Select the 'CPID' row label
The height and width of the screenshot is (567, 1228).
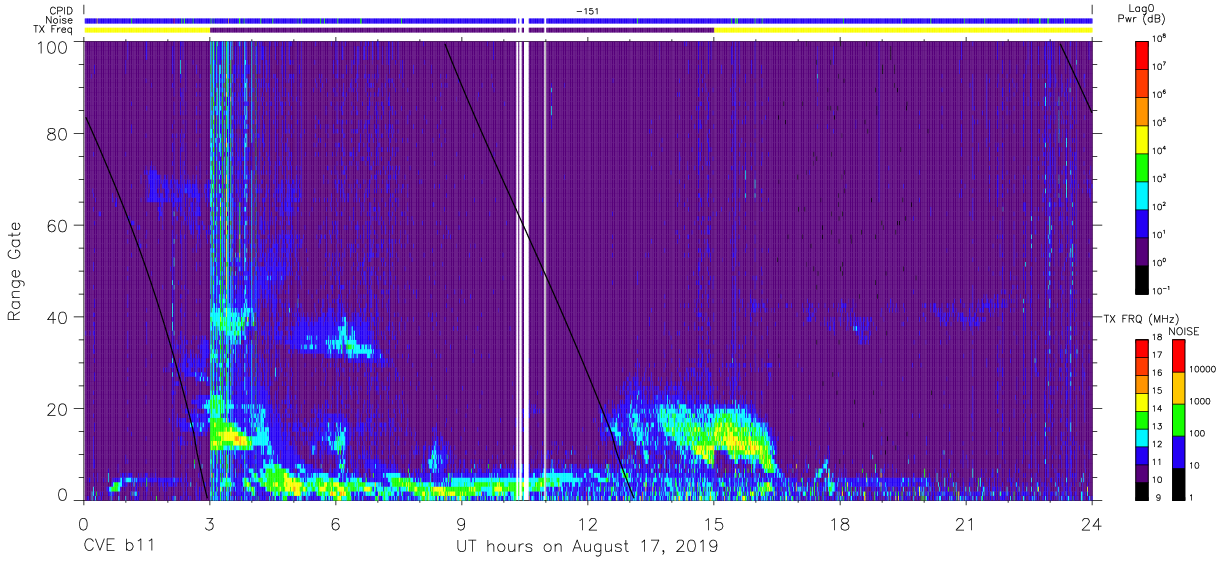(61, 10)
